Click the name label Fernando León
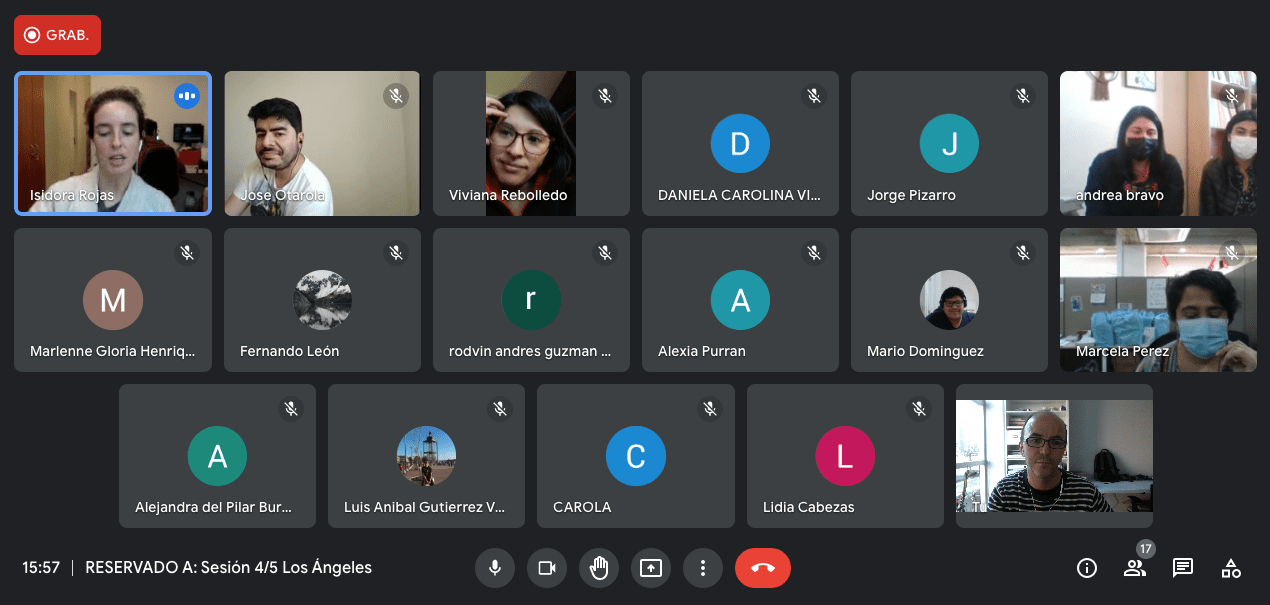1270x605 pixels. coord(290,352)
